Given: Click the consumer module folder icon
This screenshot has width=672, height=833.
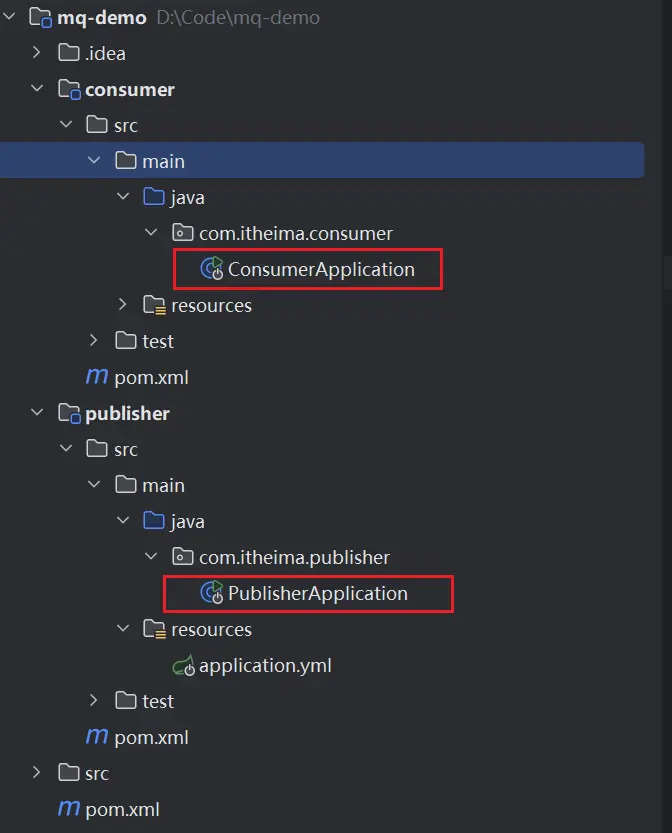Looking at the screenshot, I should point(69,89).
